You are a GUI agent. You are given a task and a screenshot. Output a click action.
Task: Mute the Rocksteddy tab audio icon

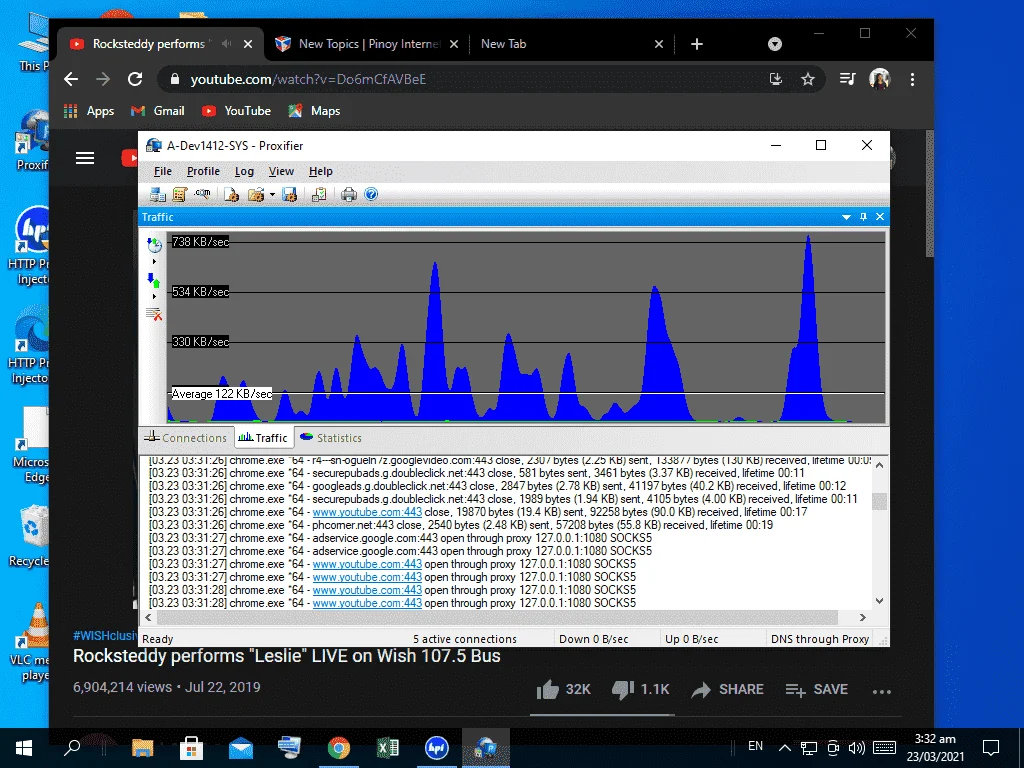[226, 44]
